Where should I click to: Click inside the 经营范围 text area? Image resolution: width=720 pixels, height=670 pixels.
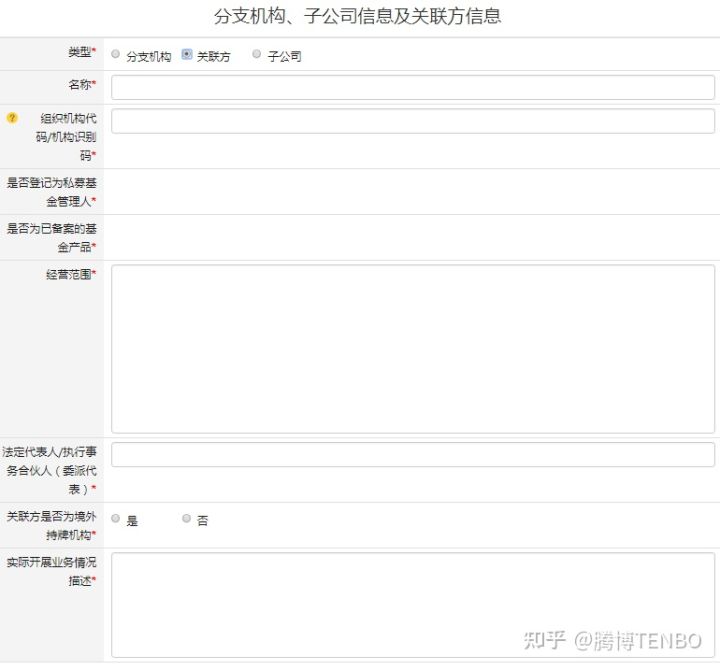(412, 348)
